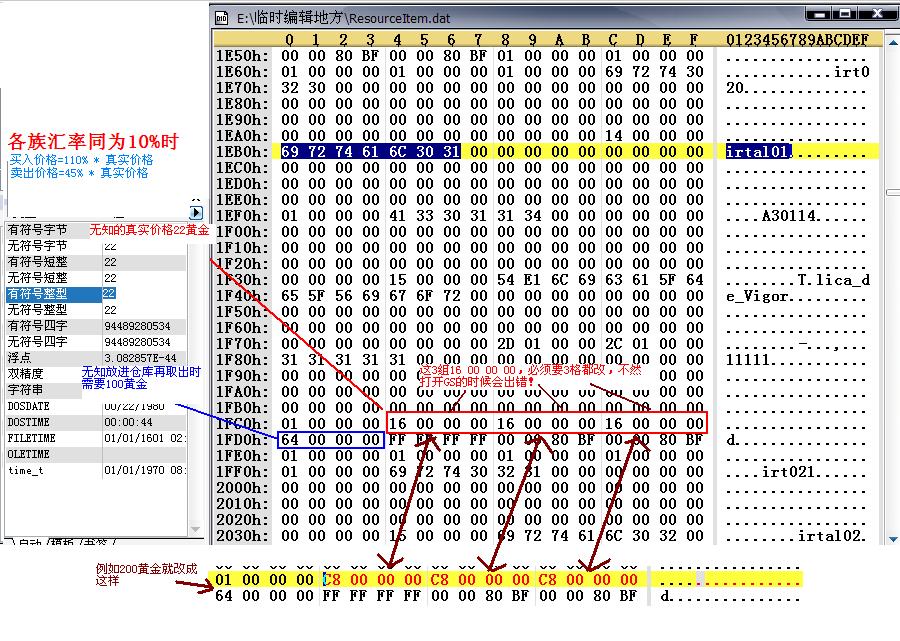This screenshot has width=900, height=641.
Task: Select hex byte 69 in the highlighted row
Action: click(289, 152)
